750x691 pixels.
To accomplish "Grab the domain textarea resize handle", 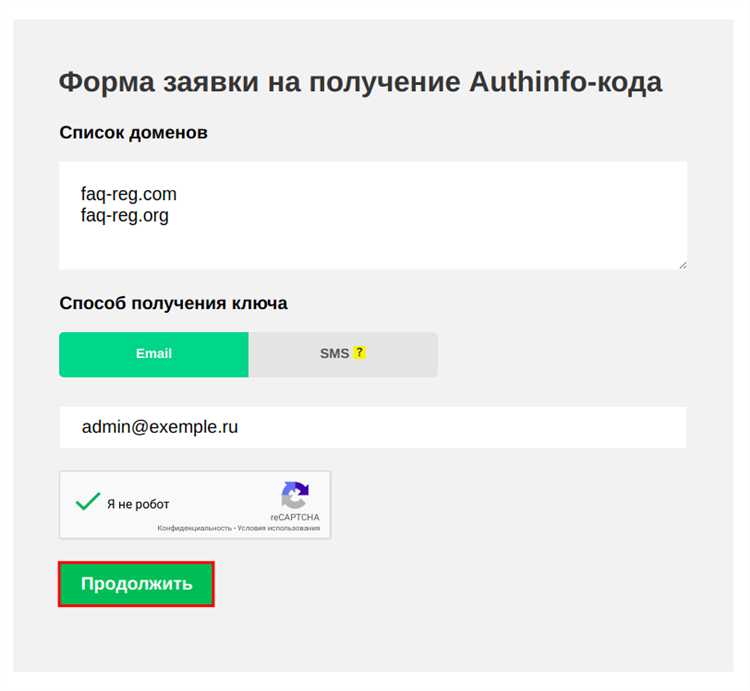I will click(x=682, y=264).
